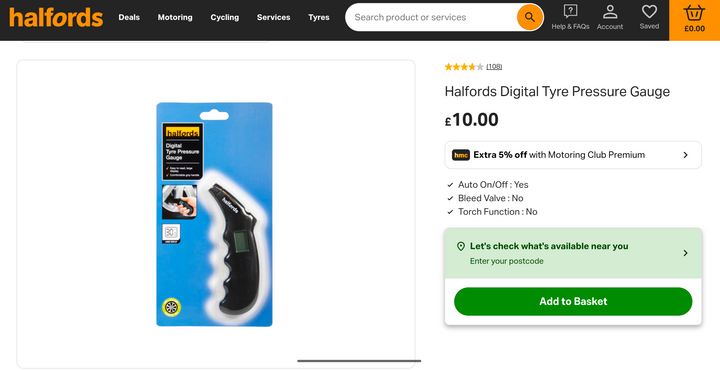The image size is (720, 370).
Task: Click the hmc Motoring Club badge
Action: point(461,155)
